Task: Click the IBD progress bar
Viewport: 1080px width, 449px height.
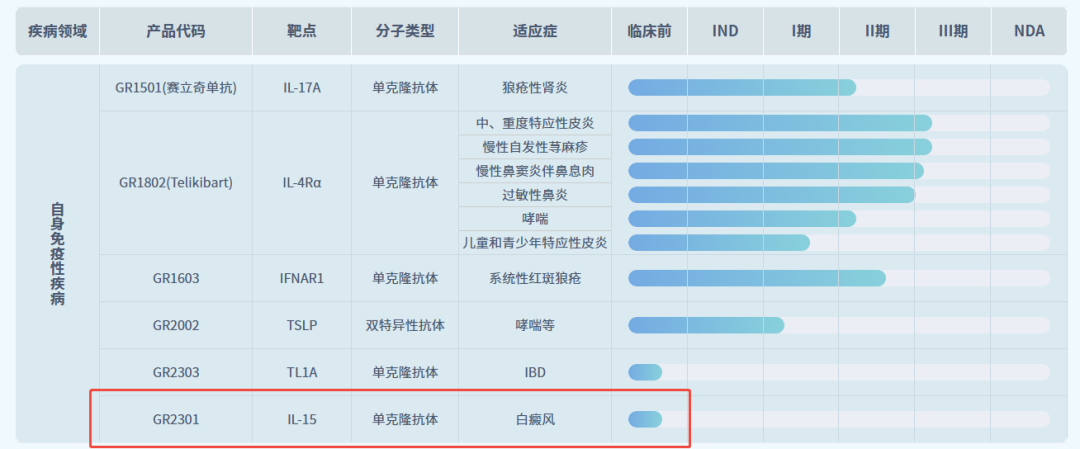Action: [839, 373]
